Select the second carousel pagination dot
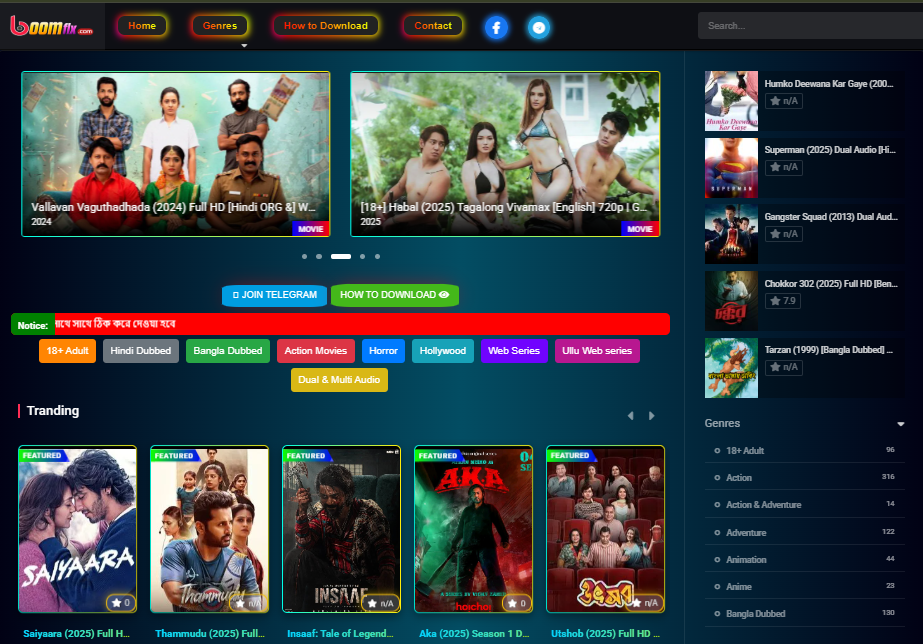Screen dimensions: 923x644 319,257
